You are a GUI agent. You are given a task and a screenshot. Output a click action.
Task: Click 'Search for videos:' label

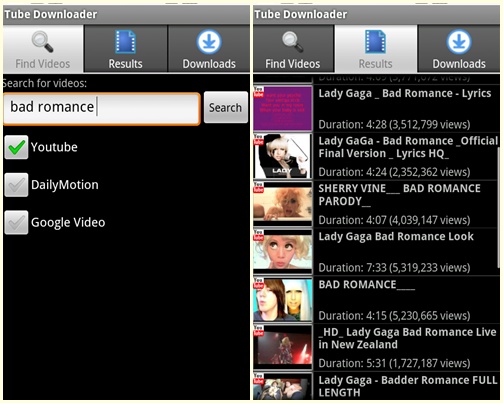[x=45, y=83]
